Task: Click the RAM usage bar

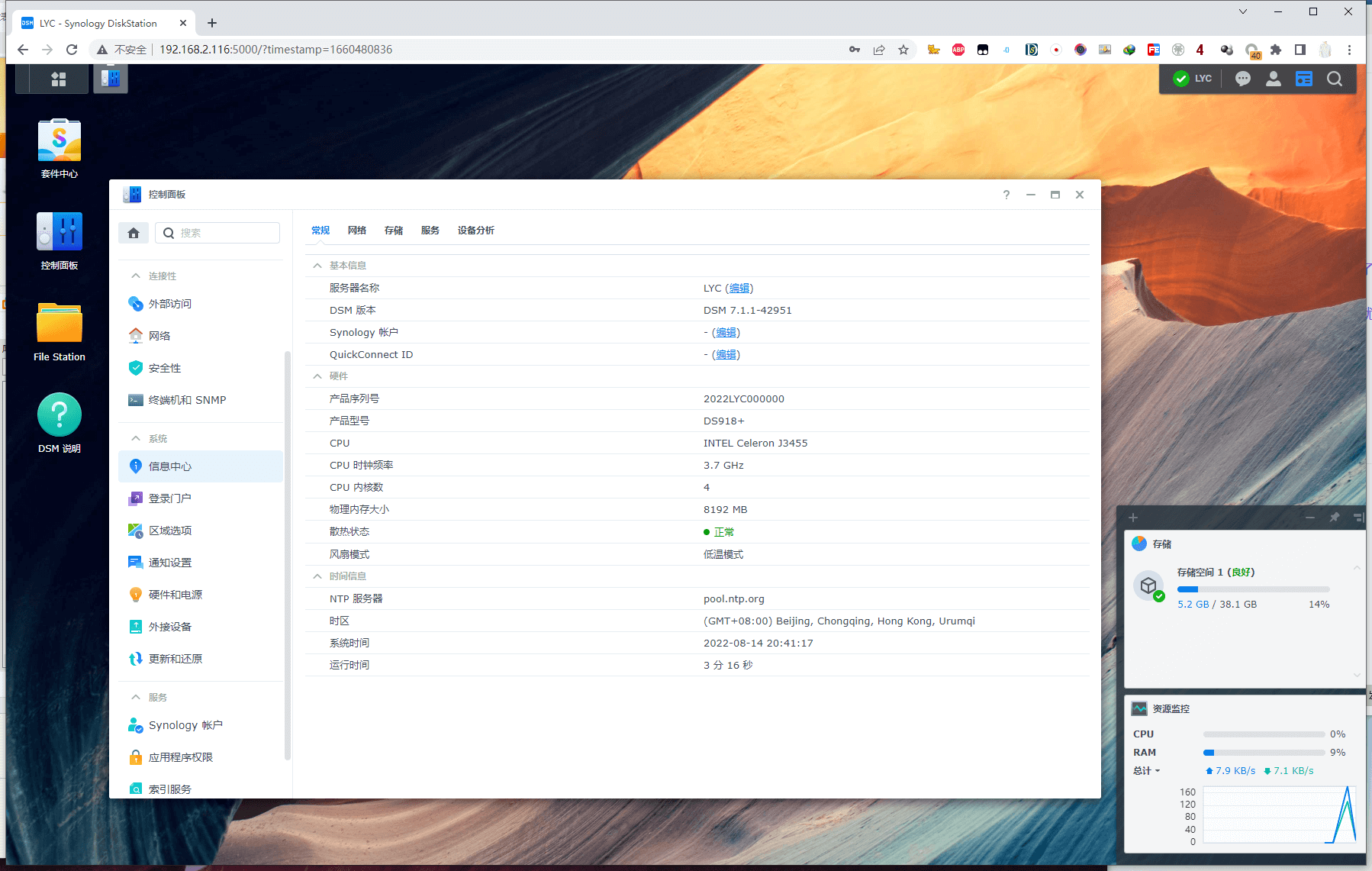Action: coord(1264,753)
